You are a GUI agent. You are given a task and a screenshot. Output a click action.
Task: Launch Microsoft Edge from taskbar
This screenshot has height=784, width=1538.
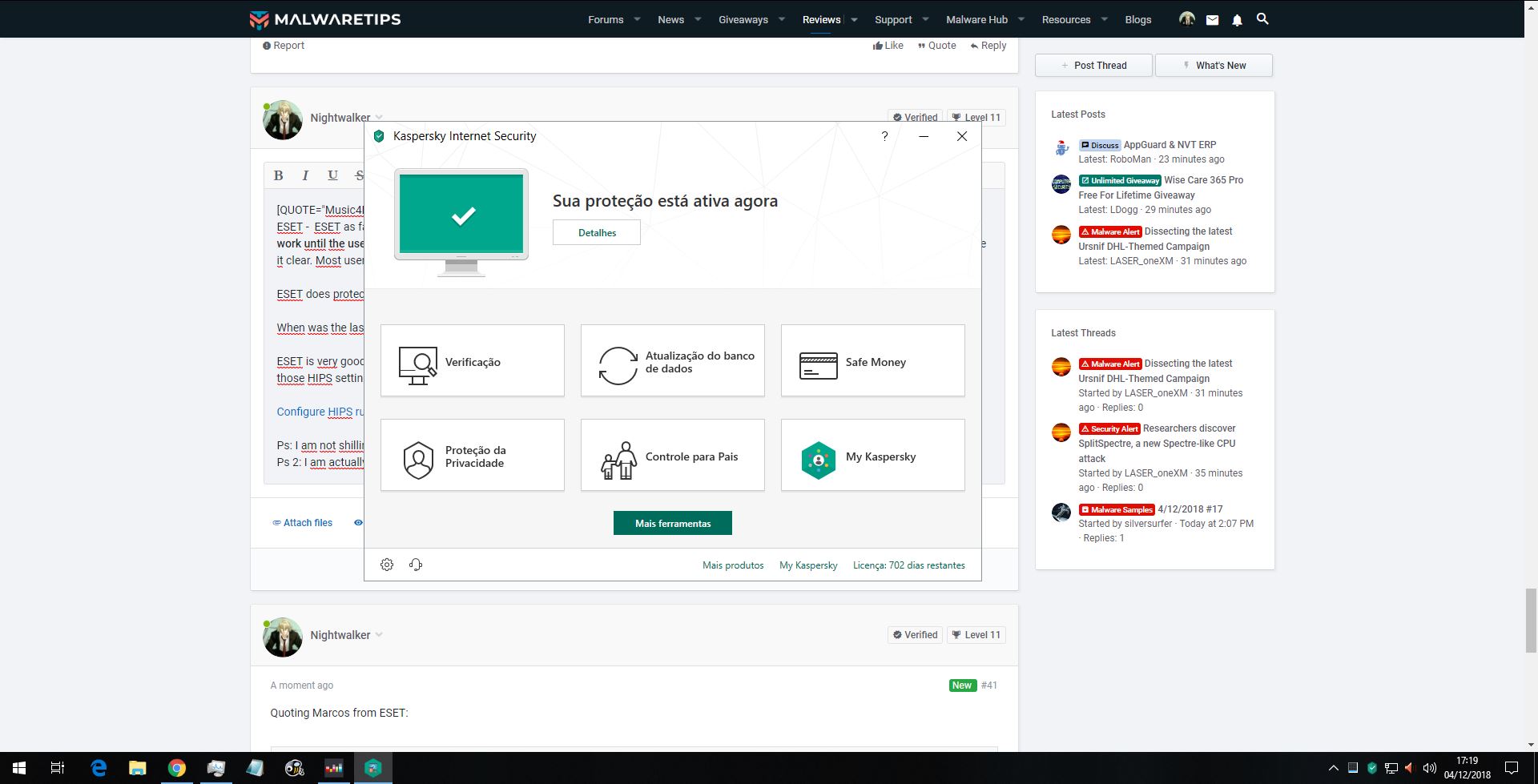point(99,768)
